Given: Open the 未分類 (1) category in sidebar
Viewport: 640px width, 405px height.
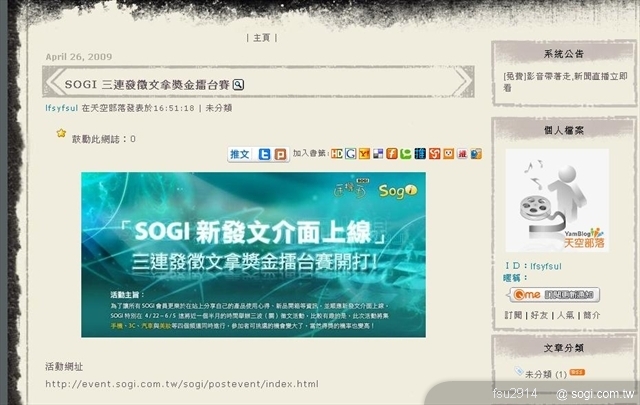Looking at the screenshot, I should click(x=546, y=374).
